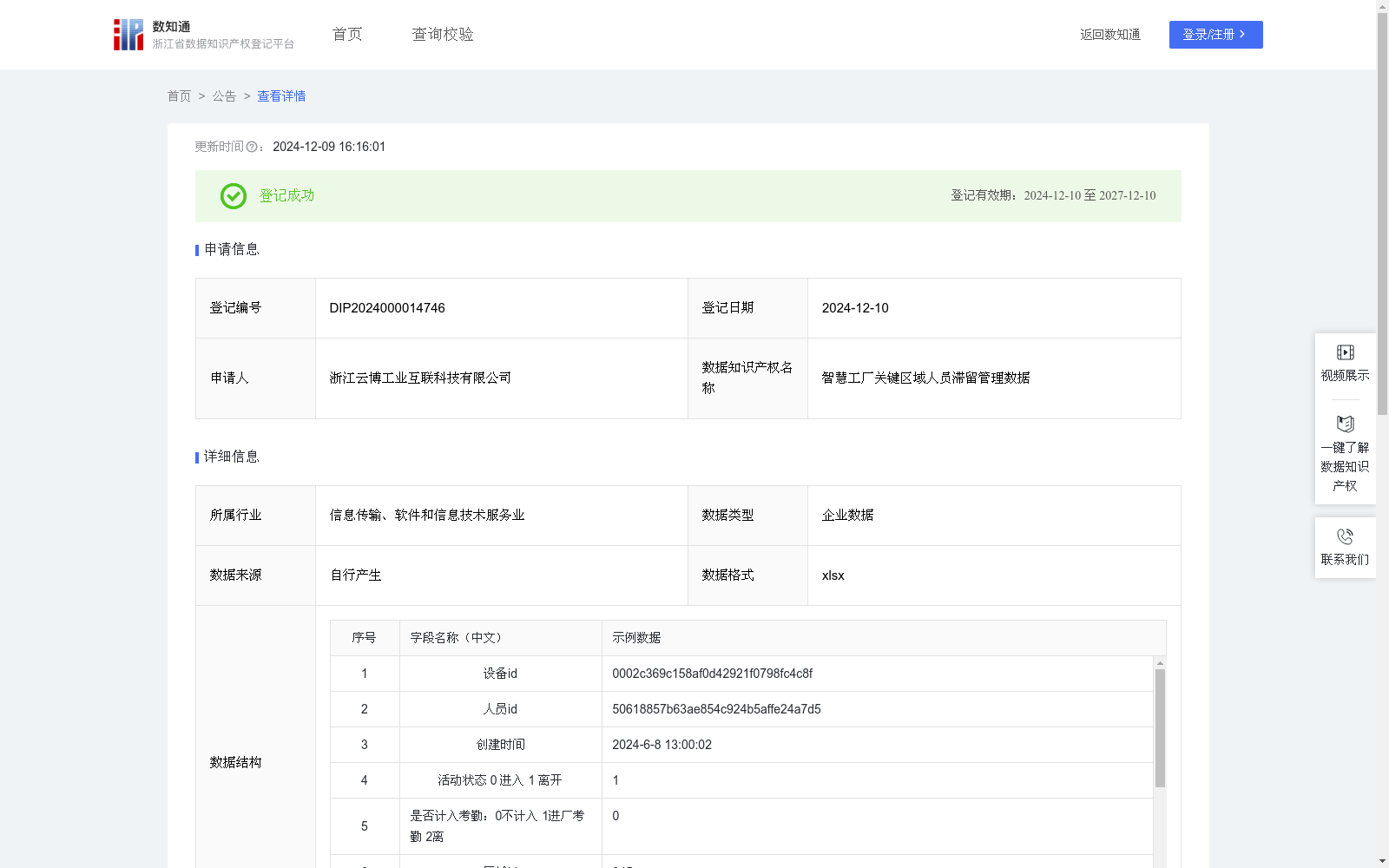Click the arrow in 登录/注册 button

pyautogui.click(x=1242, y=34)
